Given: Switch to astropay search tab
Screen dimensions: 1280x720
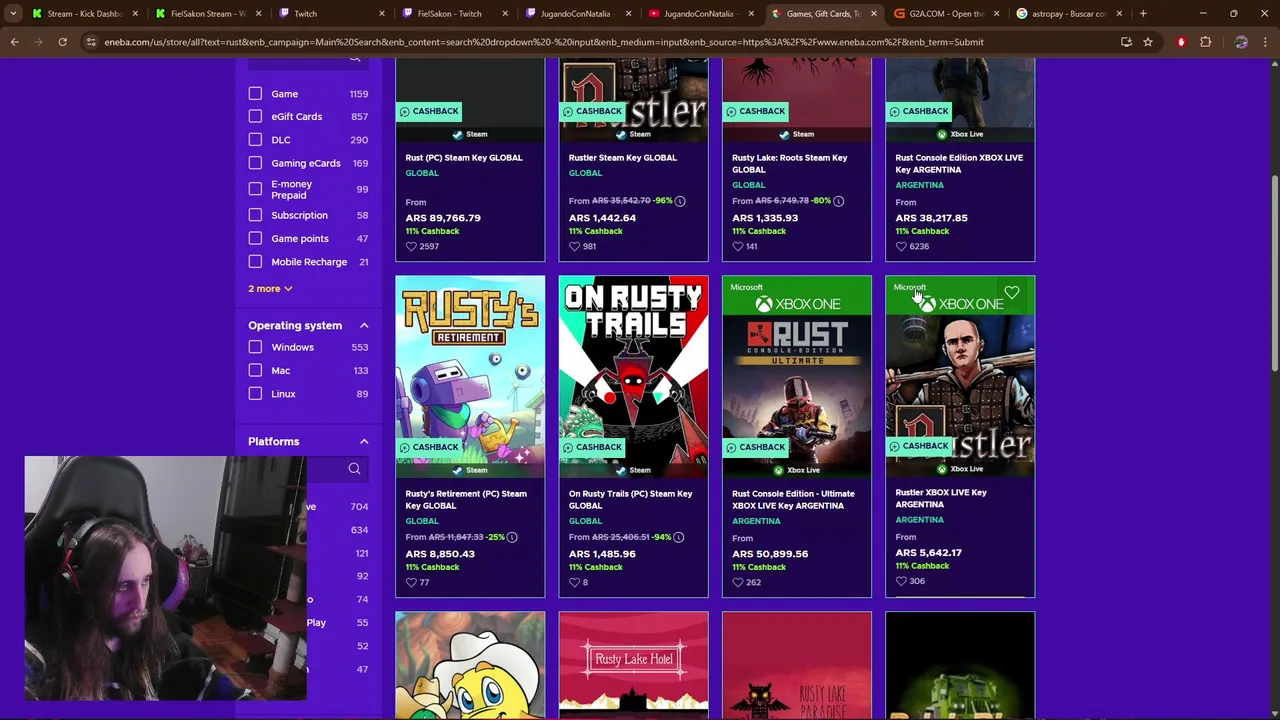Looking at the screenshot, I should point(1068,14).
